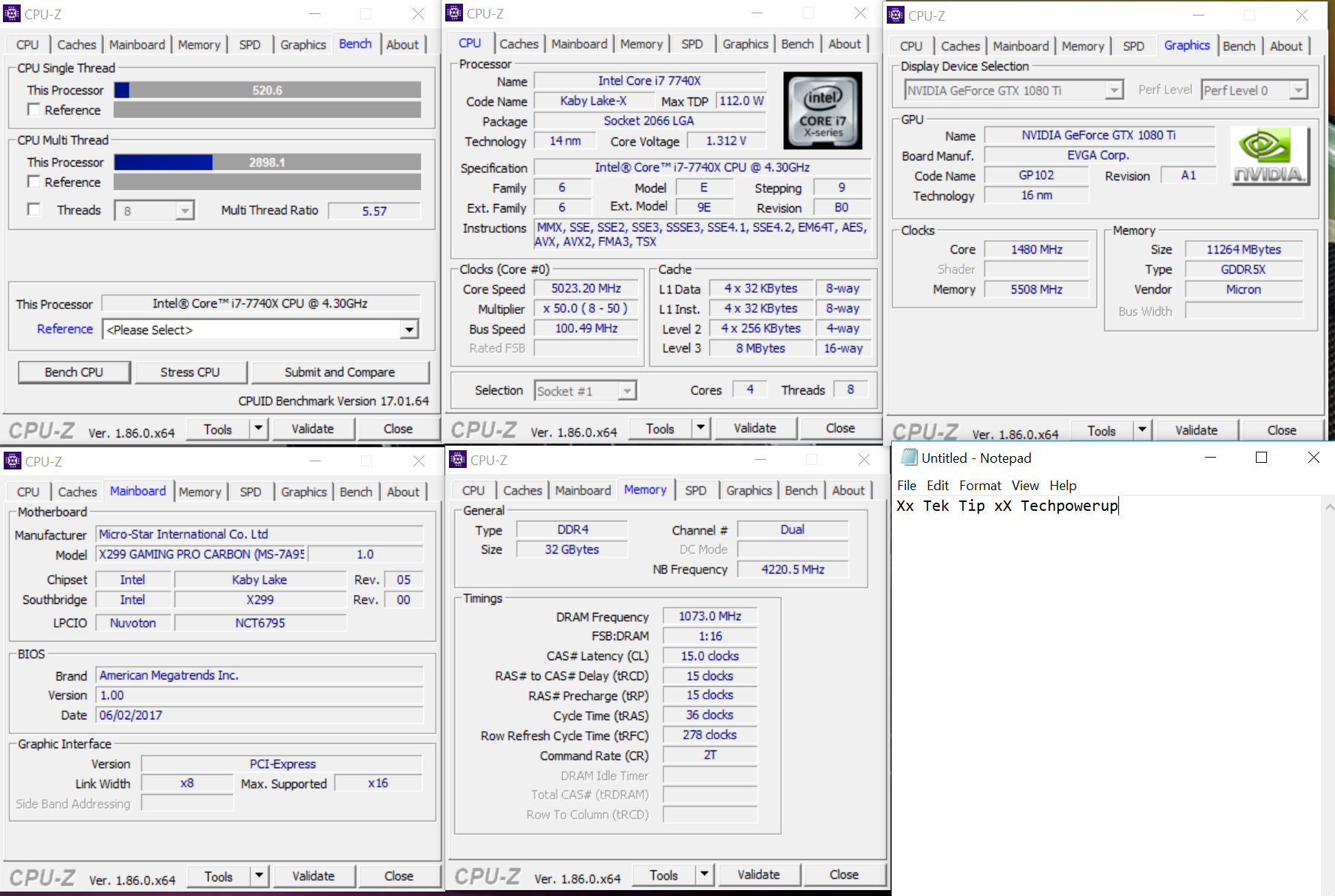This screenshot has height=896, width=1335.
Task: Open Tools dropdown arrow in Mainboard window
Action: click(259, 876)
